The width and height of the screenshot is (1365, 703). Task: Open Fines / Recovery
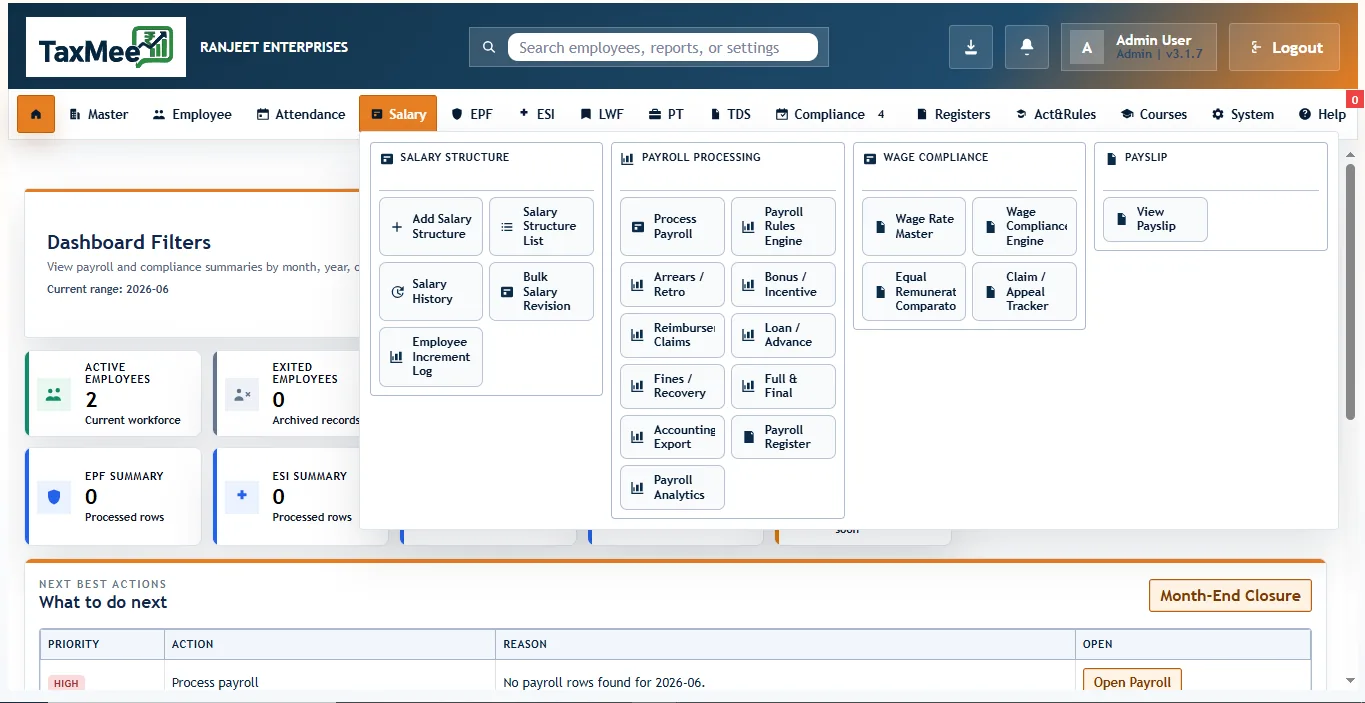pos(672,386)
